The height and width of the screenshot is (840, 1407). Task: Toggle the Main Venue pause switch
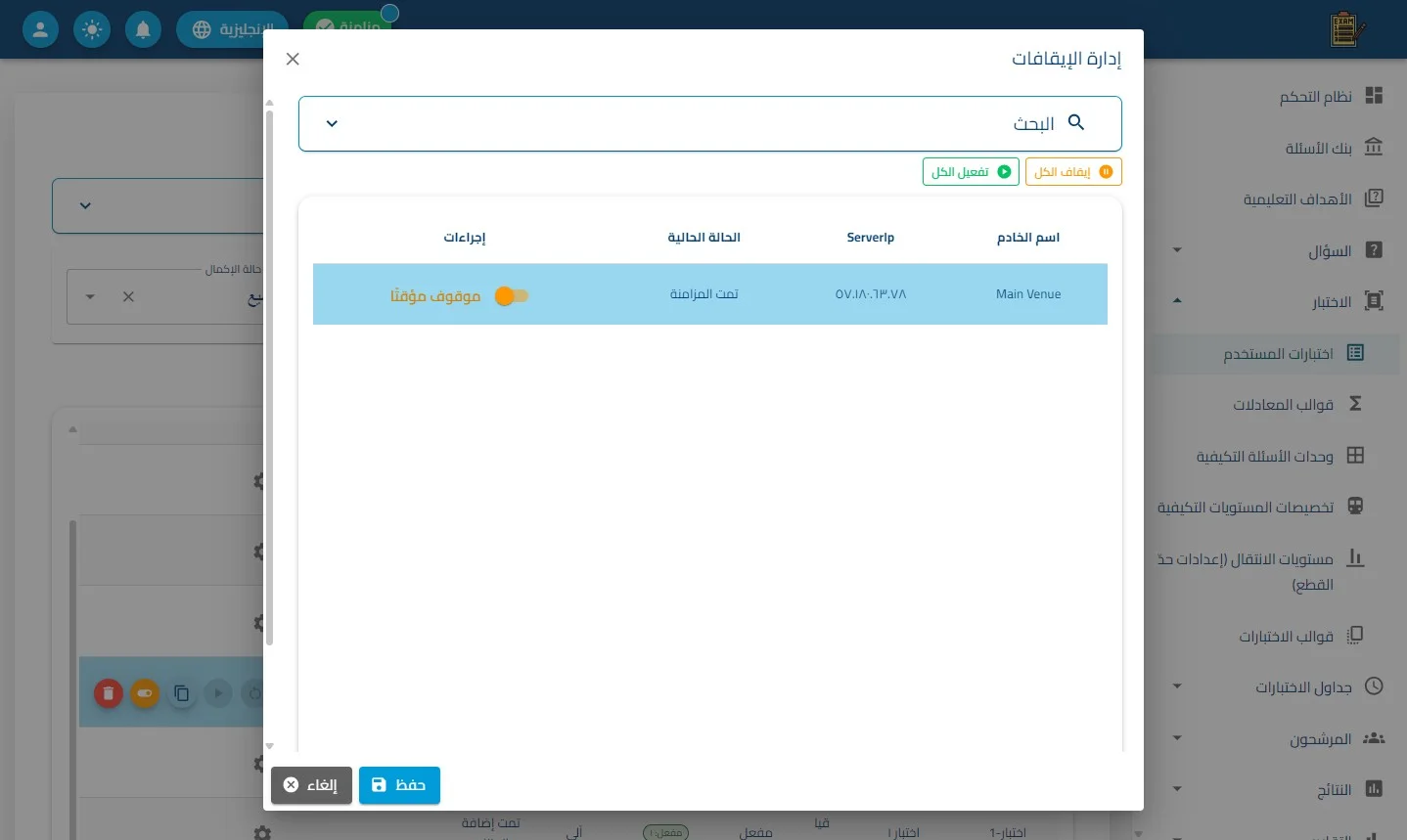(x=511, y=295)
